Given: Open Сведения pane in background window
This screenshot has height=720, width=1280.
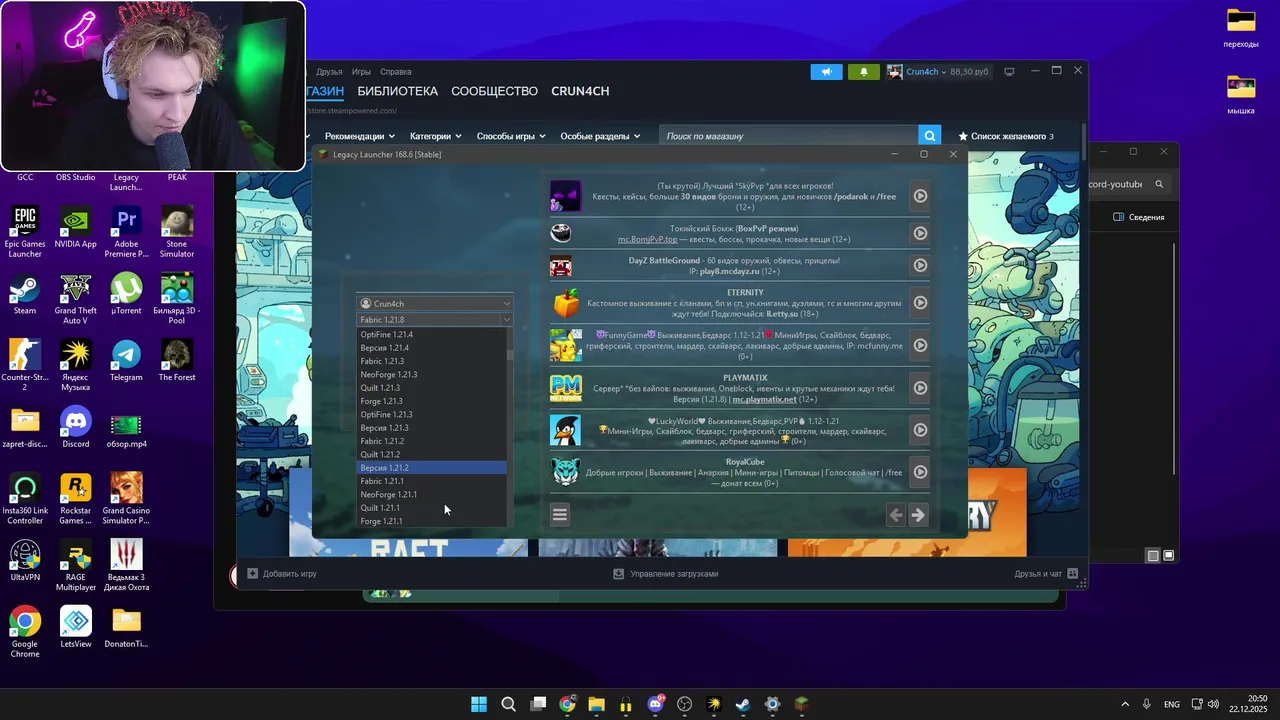Looking at the screenshot, I should click(x=1139, y=217).
